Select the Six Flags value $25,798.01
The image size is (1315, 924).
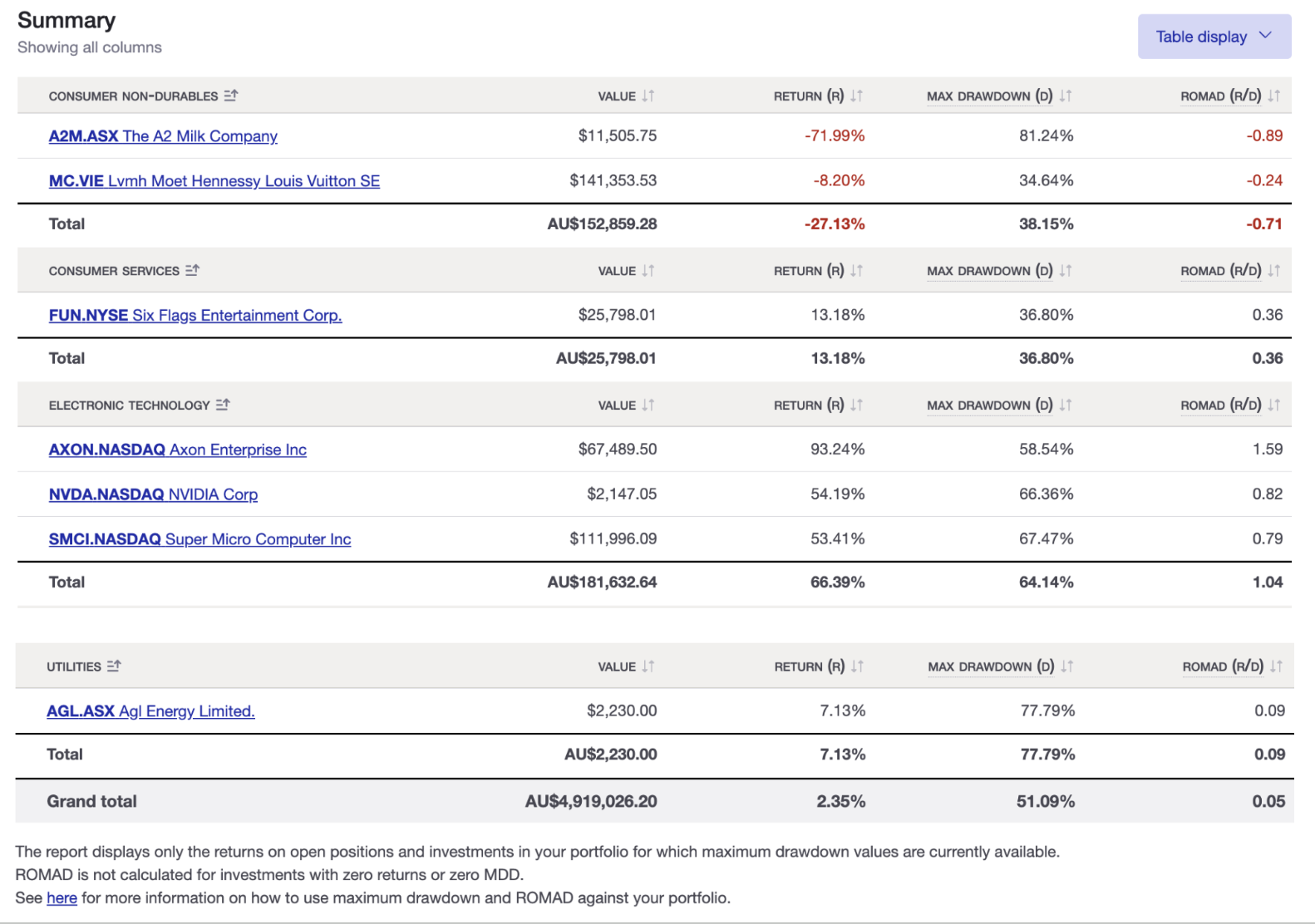[618, 315]
